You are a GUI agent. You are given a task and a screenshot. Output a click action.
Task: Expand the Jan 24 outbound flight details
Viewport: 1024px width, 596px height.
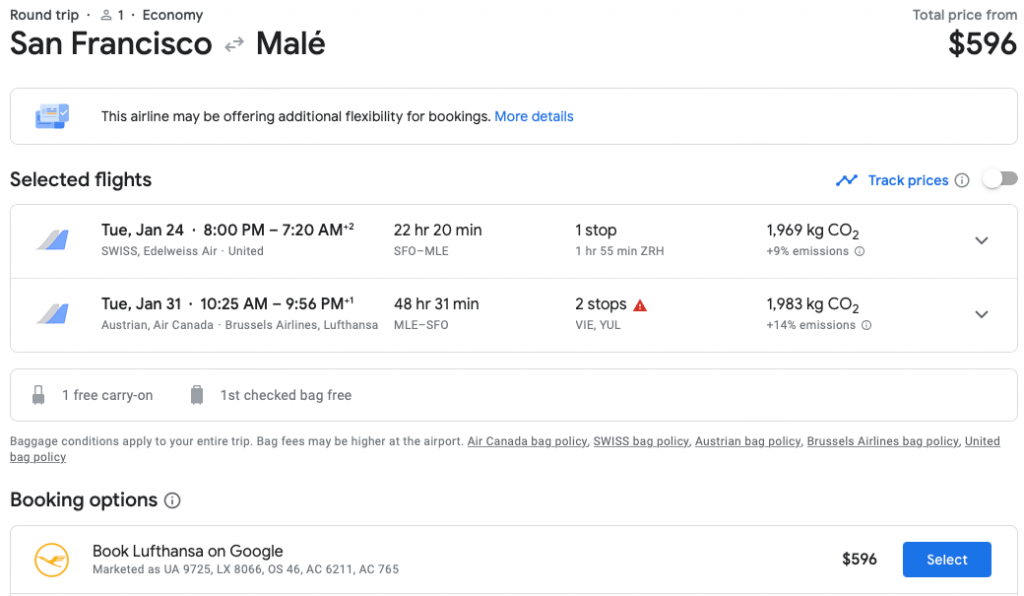[x=981, y=241]
